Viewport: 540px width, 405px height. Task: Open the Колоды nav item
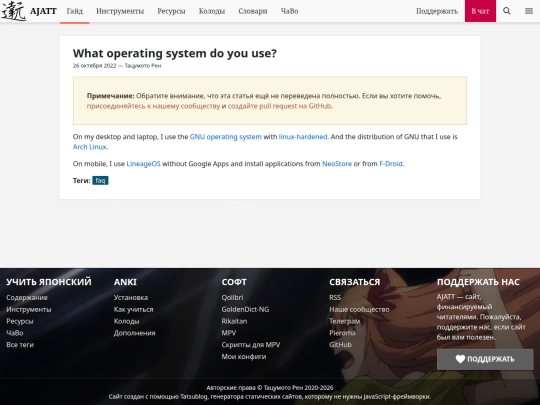pyautogui.click(x=212, y=11)
